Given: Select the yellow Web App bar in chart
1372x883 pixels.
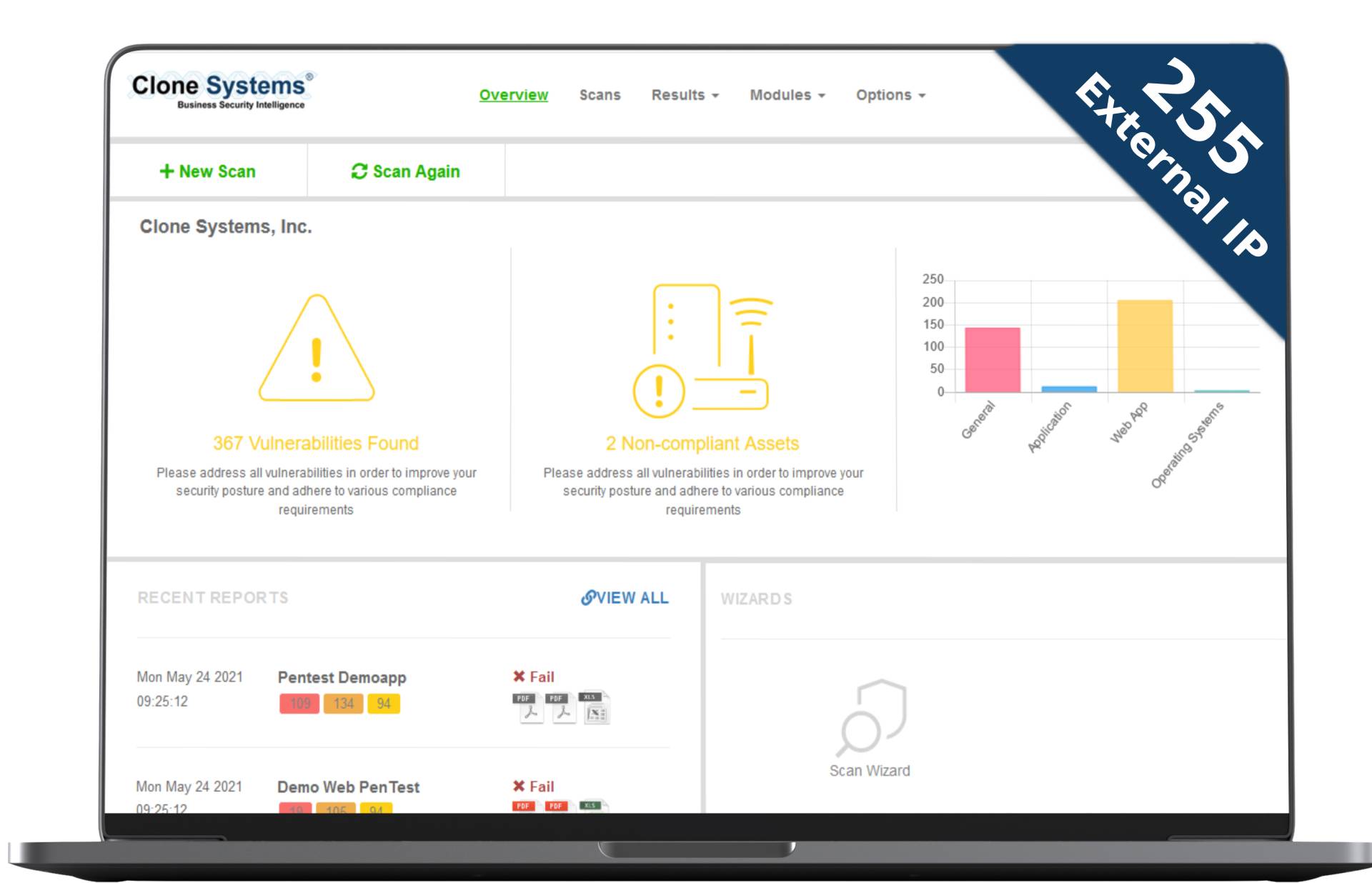Looking at the screenshot, I should point(1145,346).
